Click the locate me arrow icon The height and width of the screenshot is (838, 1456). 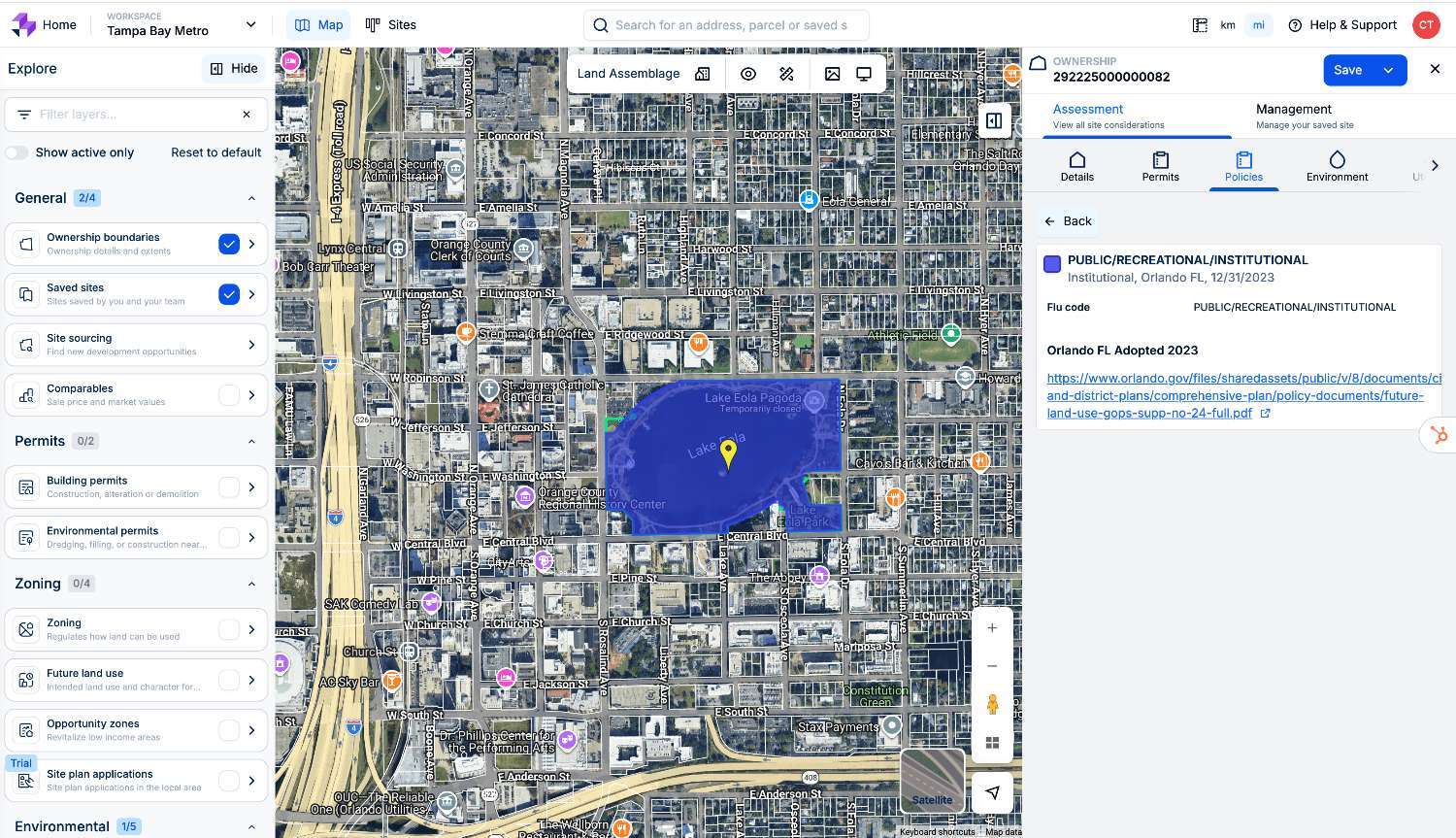pos(992,792)
